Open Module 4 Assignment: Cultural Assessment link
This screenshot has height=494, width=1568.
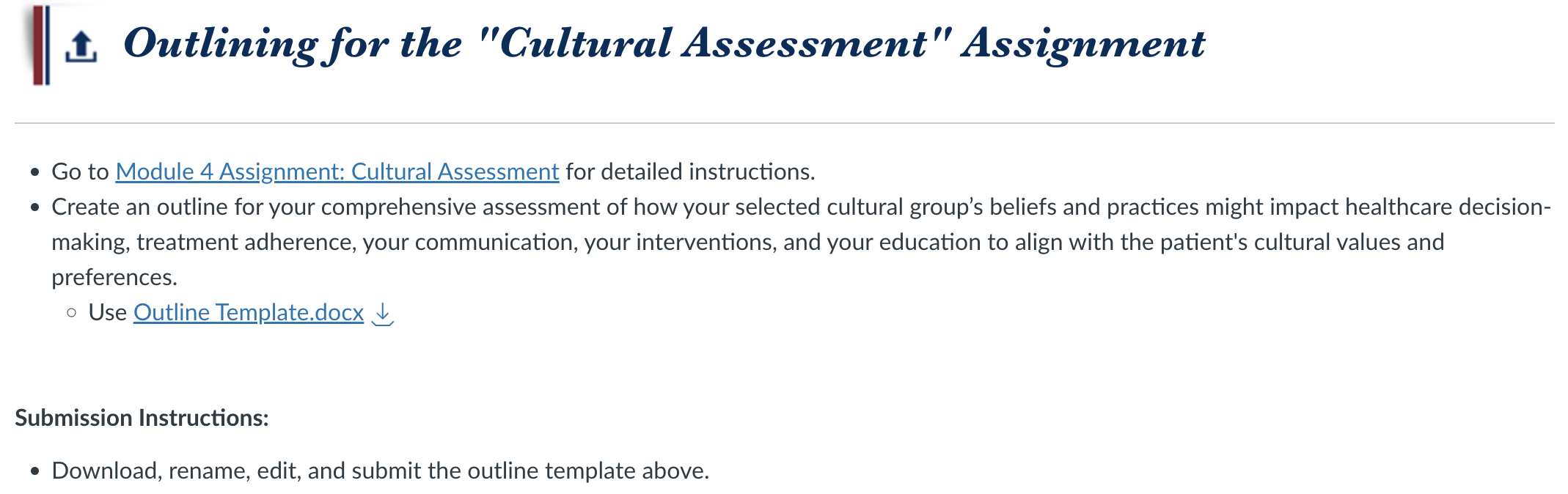337,172
